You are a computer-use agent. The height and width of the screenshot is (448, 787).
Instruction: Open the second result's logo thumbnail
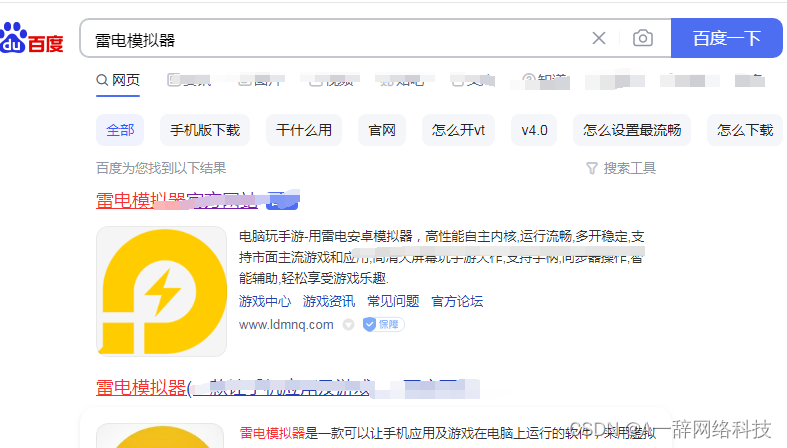click(x=160, y=435)
